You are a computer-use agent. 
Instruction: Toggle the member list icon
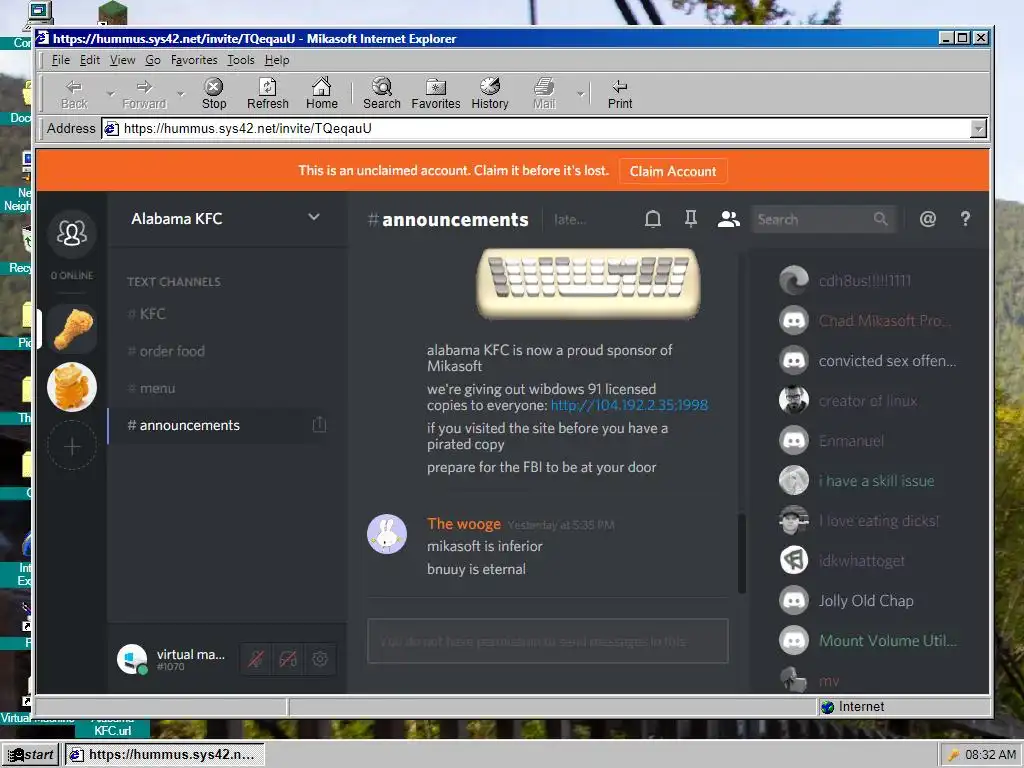(728, 219)
